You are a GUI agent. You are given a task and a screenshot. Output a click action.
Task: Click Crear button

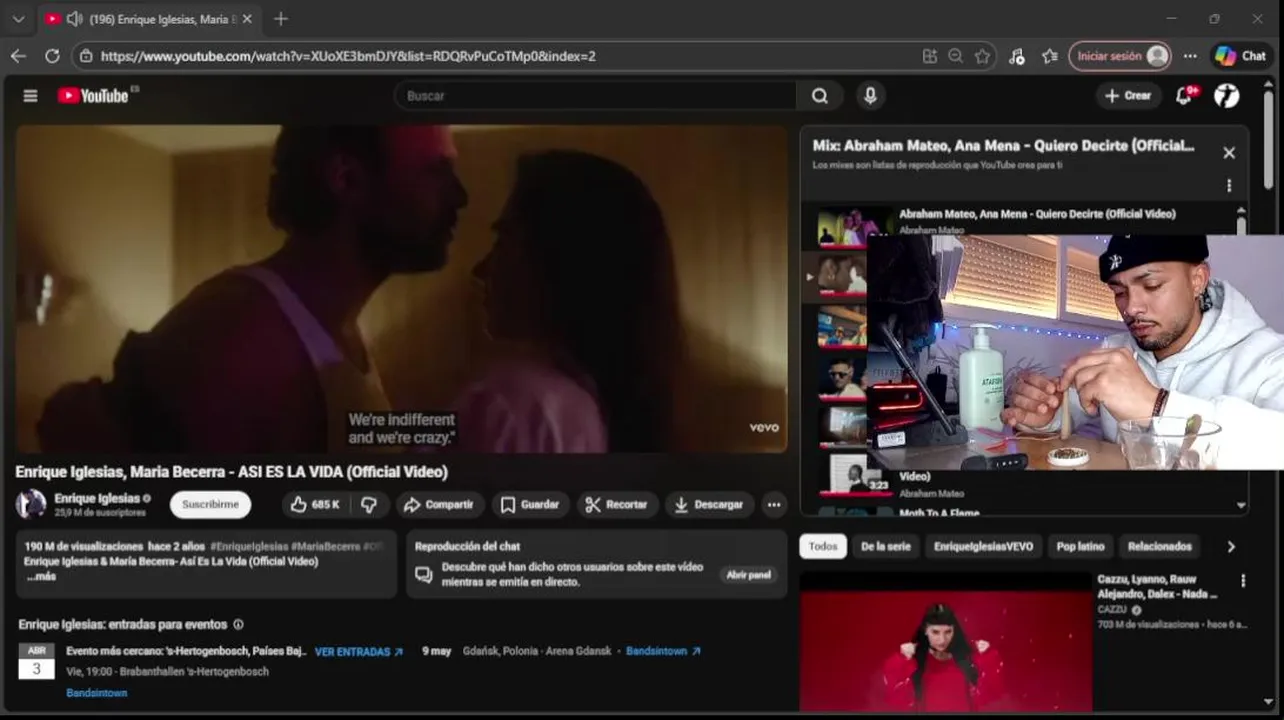[x=1128, y=95]
